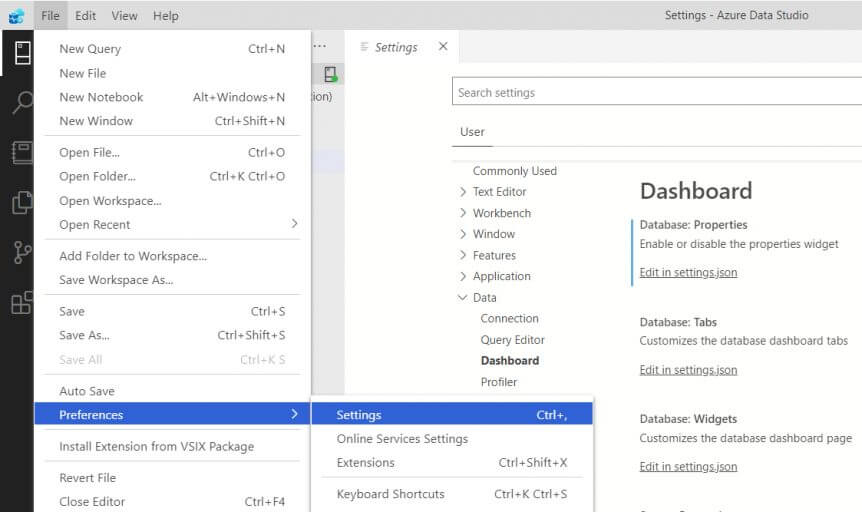Image resolution: width=862 pixels, height=512 pixels.
Task: Choose New Notebook menu entry
Action: click(172, 97)
